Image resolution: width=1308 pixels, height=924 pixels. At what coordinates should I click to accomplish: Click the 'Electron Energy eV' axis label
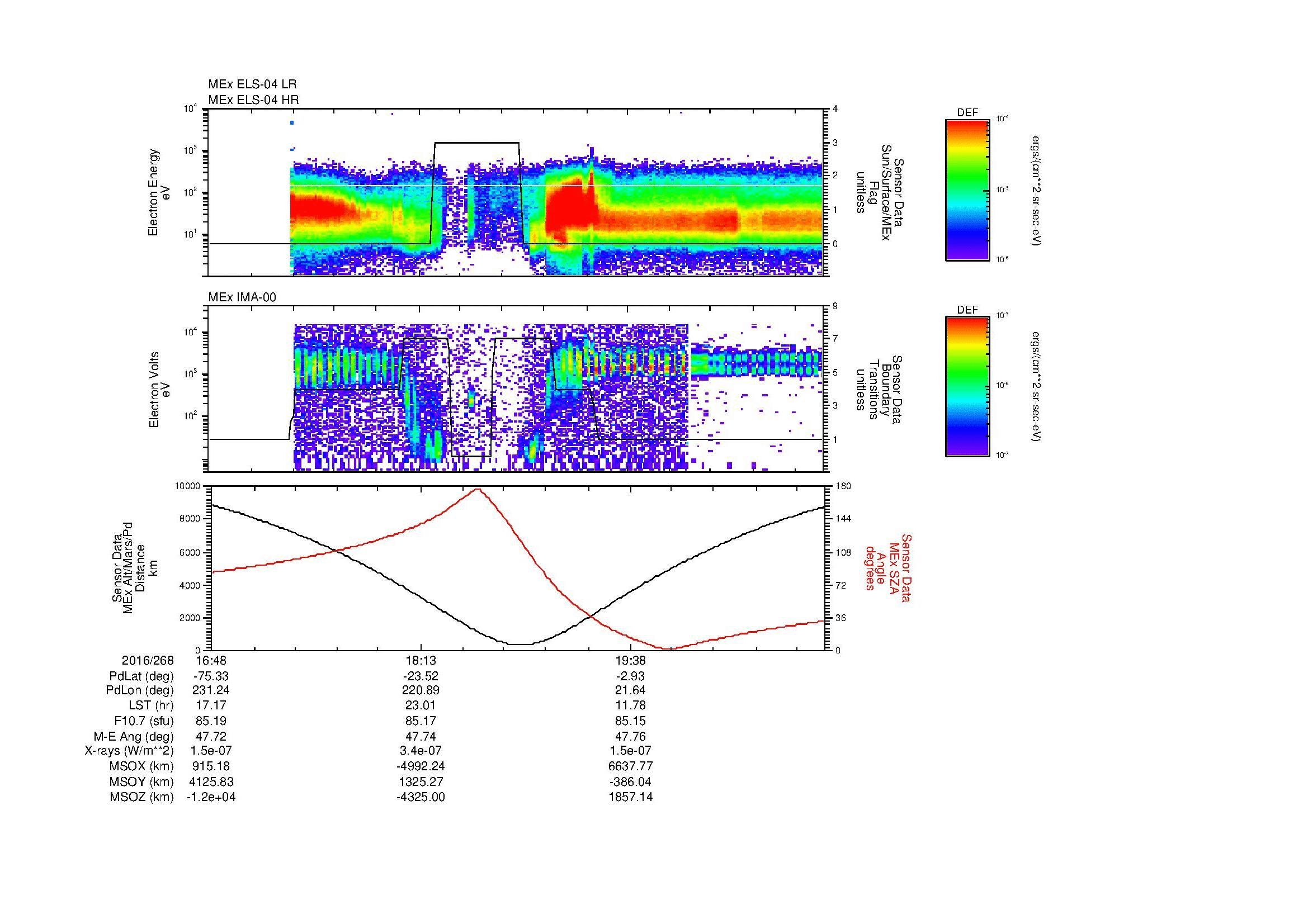click(159, 192)
